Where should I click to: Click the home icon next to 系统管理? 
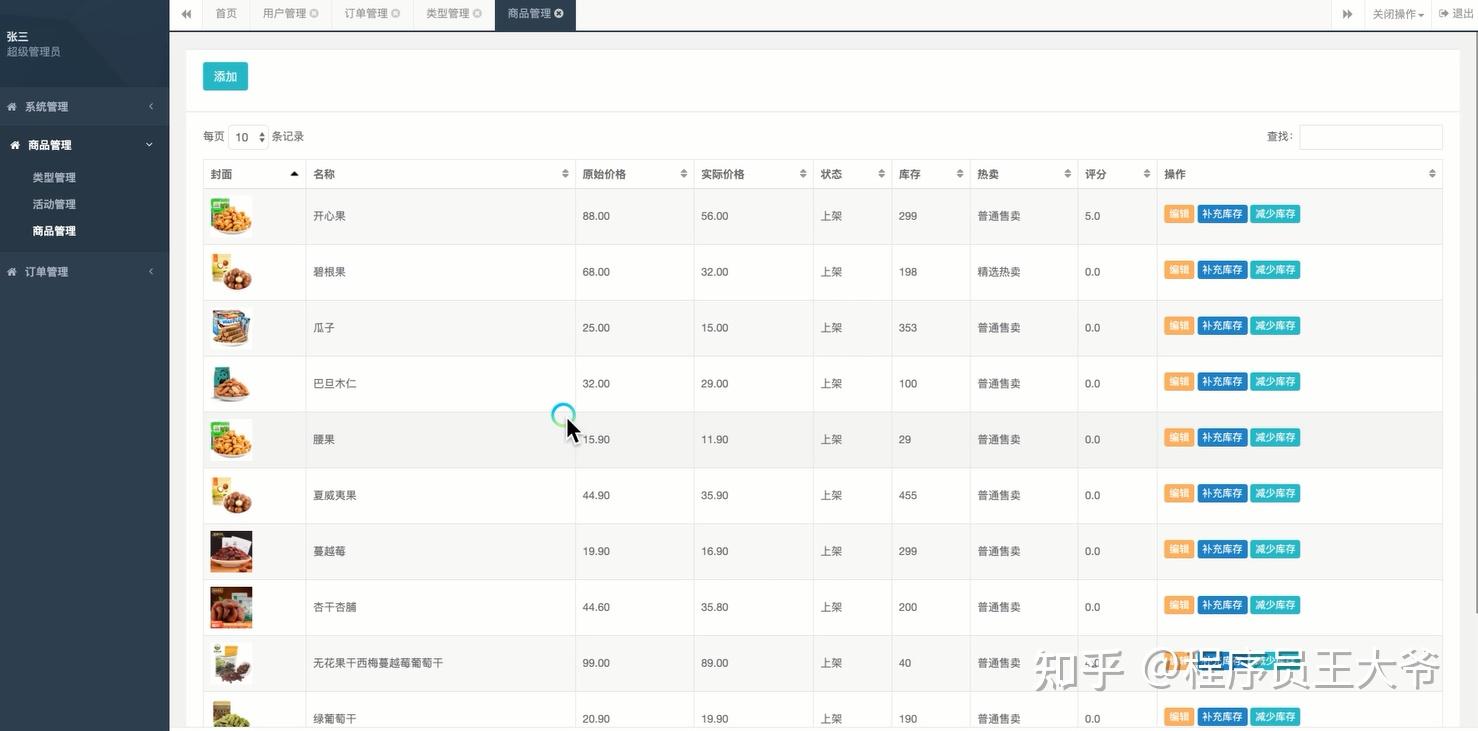tap(11, 106)
